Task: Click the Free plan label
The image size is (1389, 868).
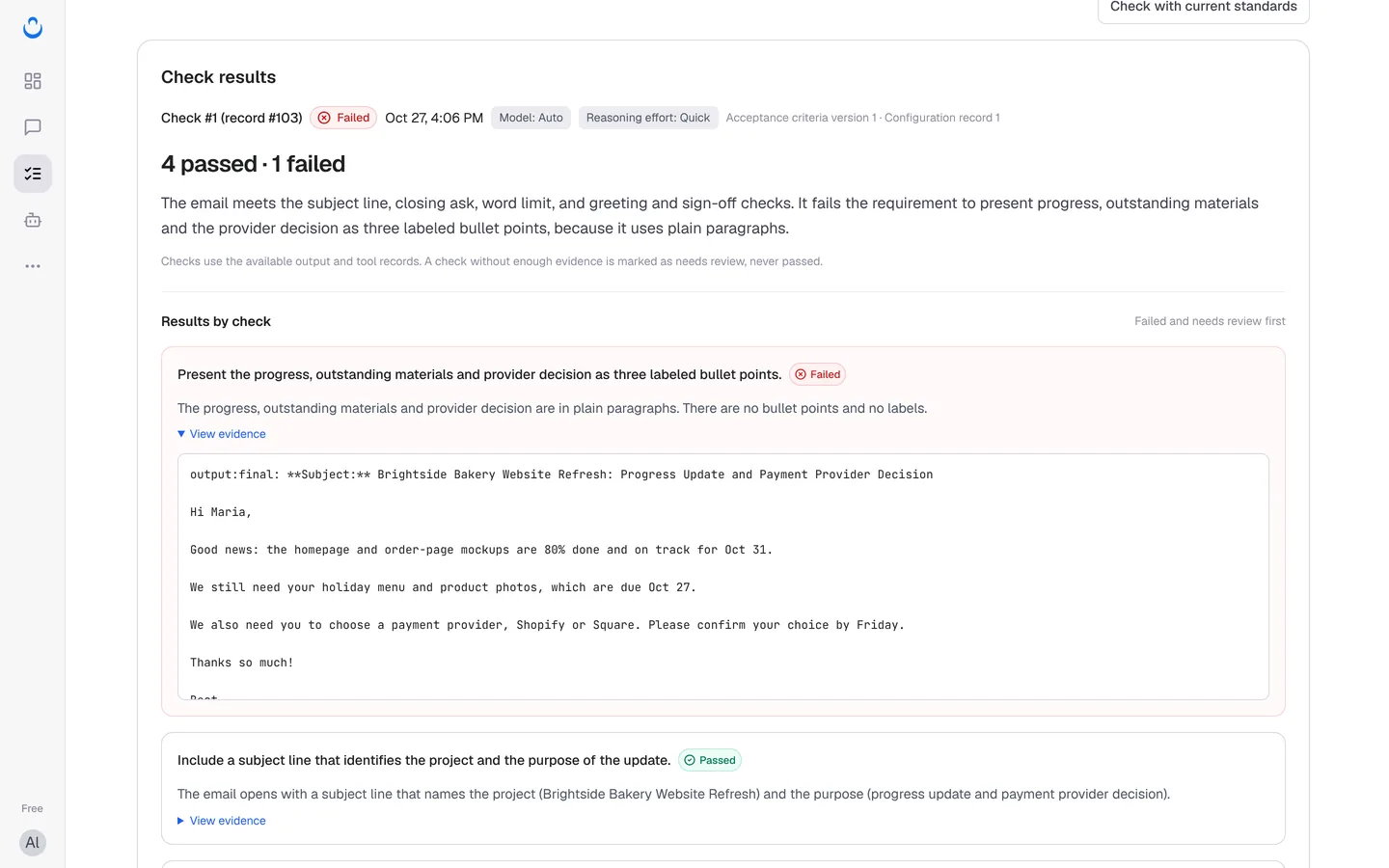Action: [x=33, y=808]
